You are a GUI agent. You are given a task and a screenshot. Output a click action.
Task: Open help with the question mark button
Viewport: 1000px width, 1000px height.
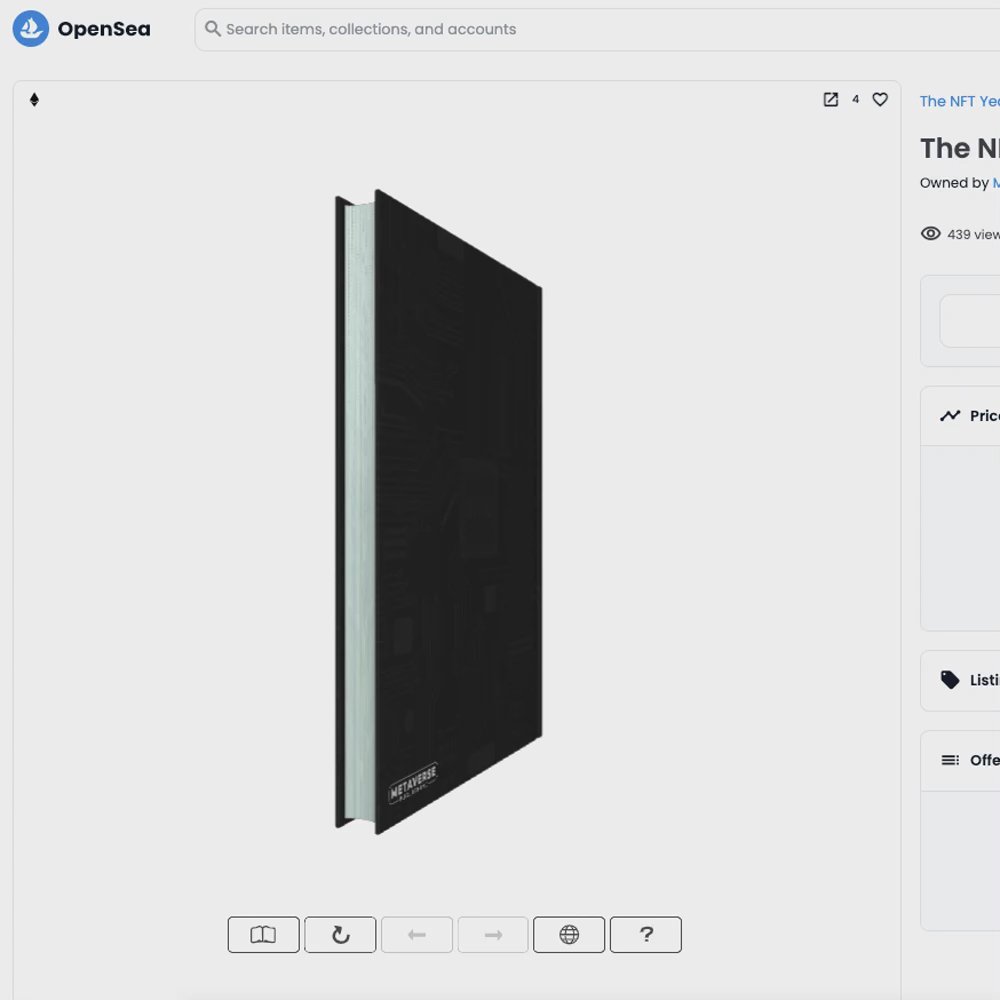[645, 934]
